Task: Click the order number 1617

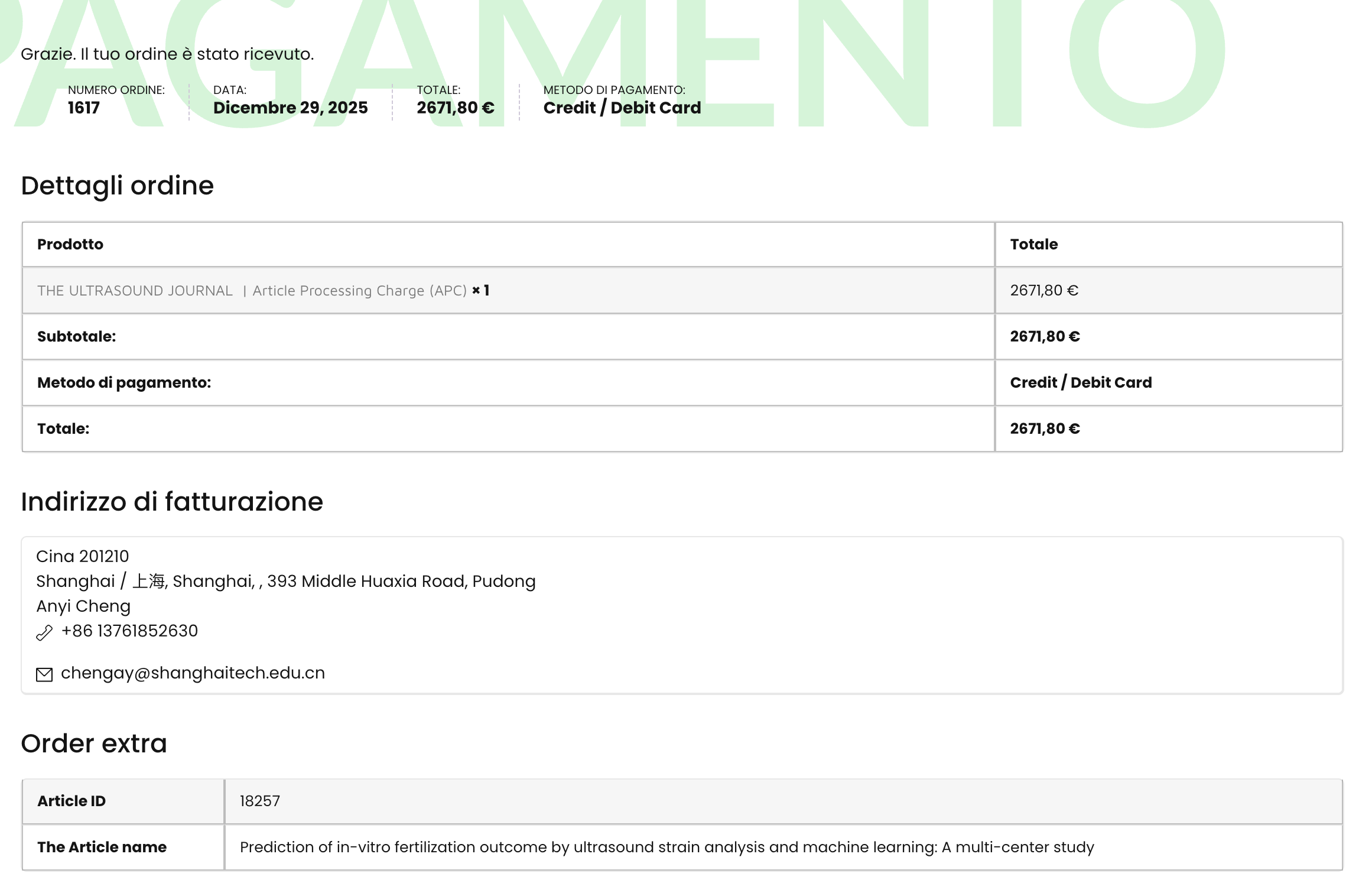Action: click(x=83, y=108)
